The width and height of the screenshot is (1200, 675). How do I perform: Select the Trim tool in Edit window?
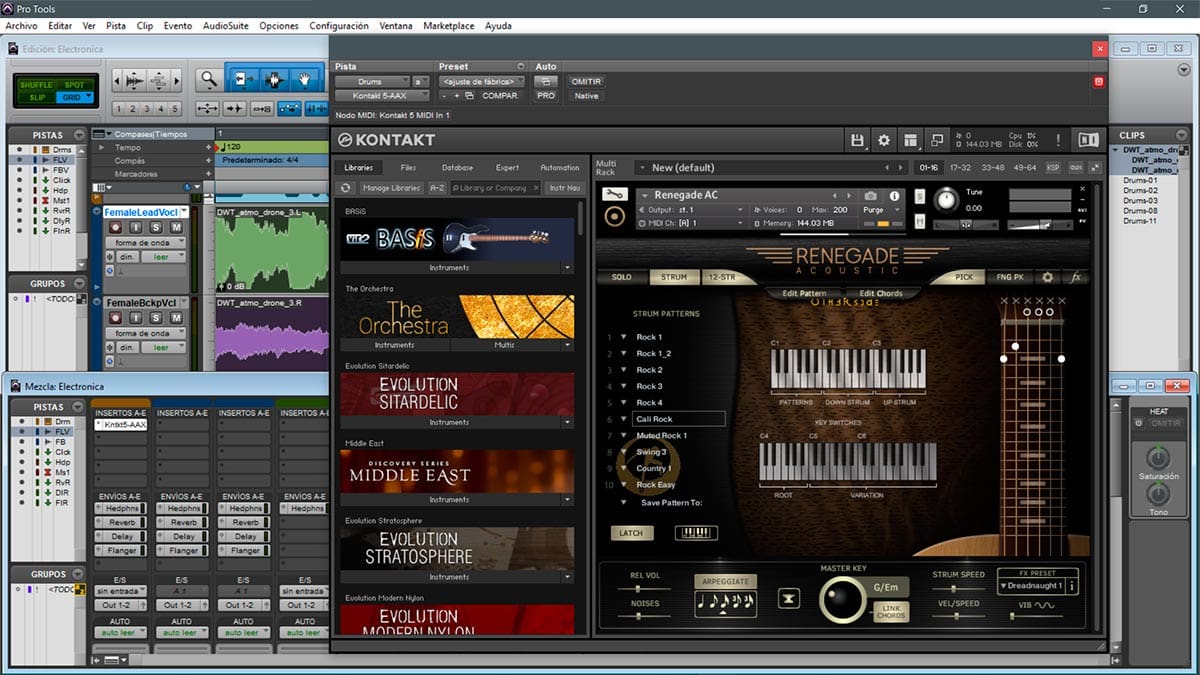click(242, 79)
